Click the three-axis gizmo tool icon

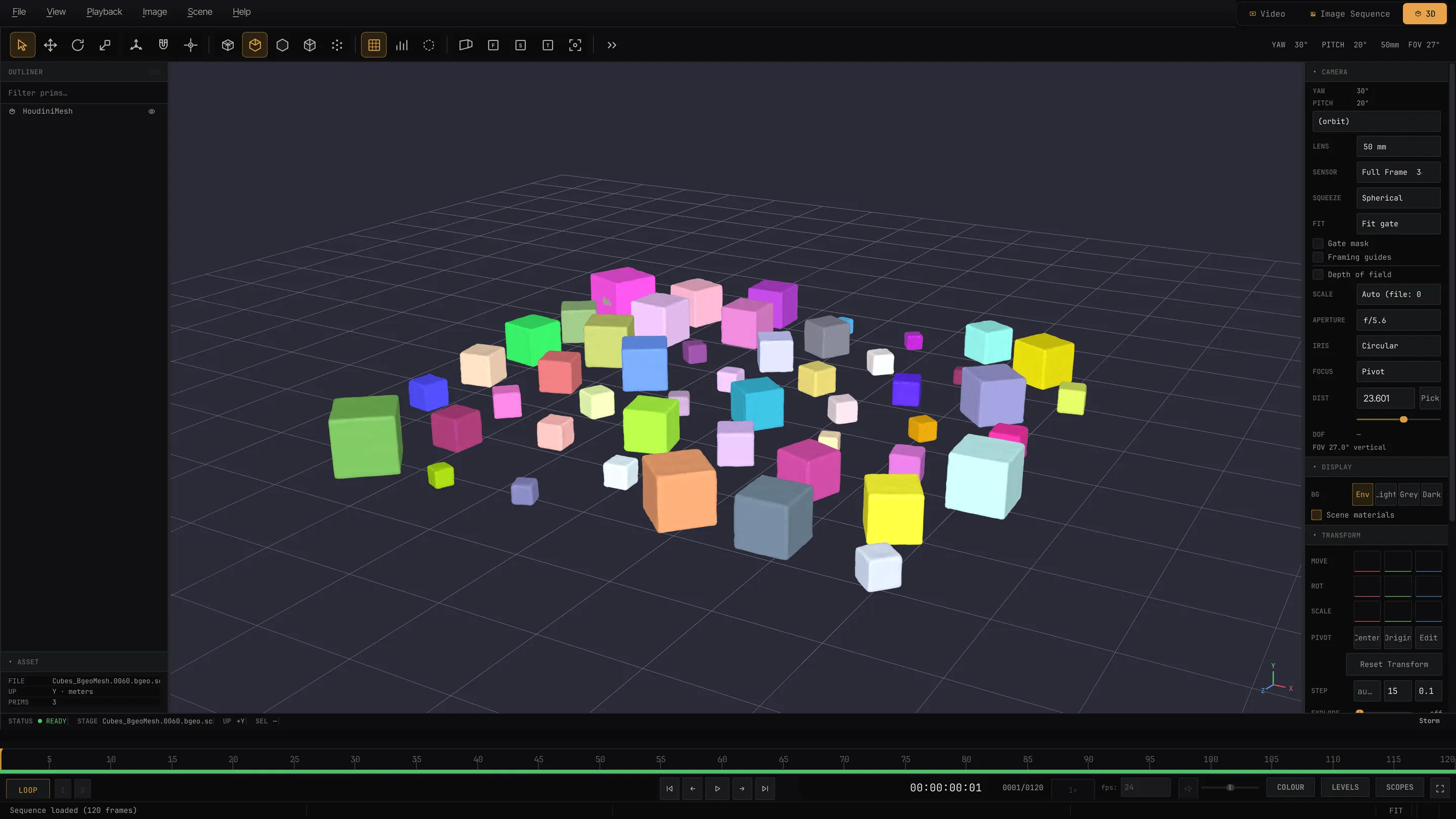135,45
